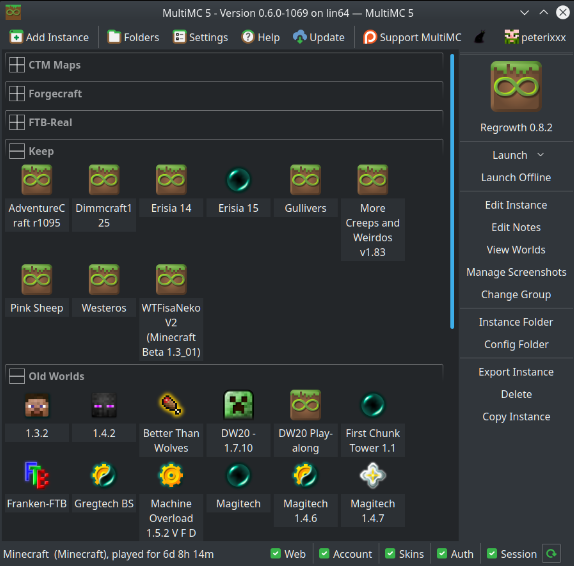574x566 pixels.
Task: Select the WTFisaNeko V2 instance icon
Action: (x=171, y=279)
